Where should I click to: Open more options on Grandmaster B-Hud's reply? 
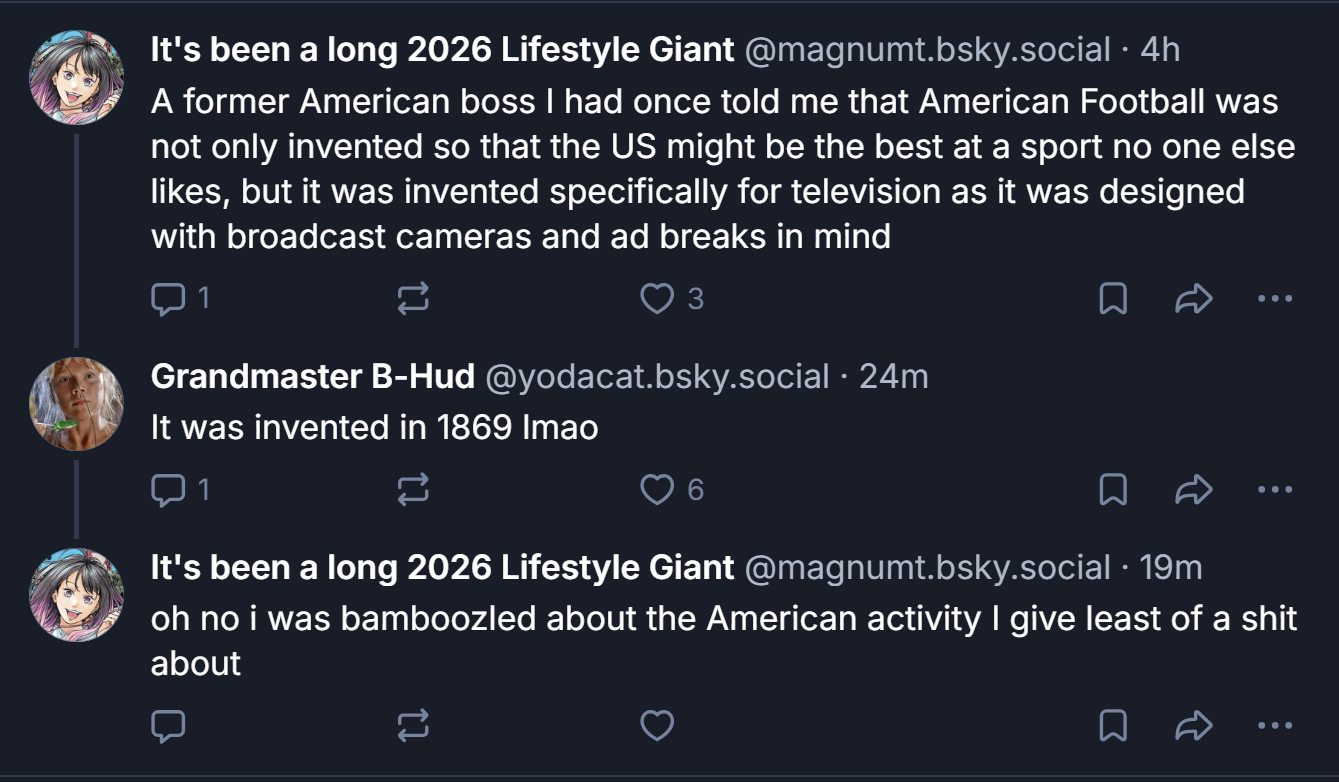pyautogui.click(x=1274, y=489)
